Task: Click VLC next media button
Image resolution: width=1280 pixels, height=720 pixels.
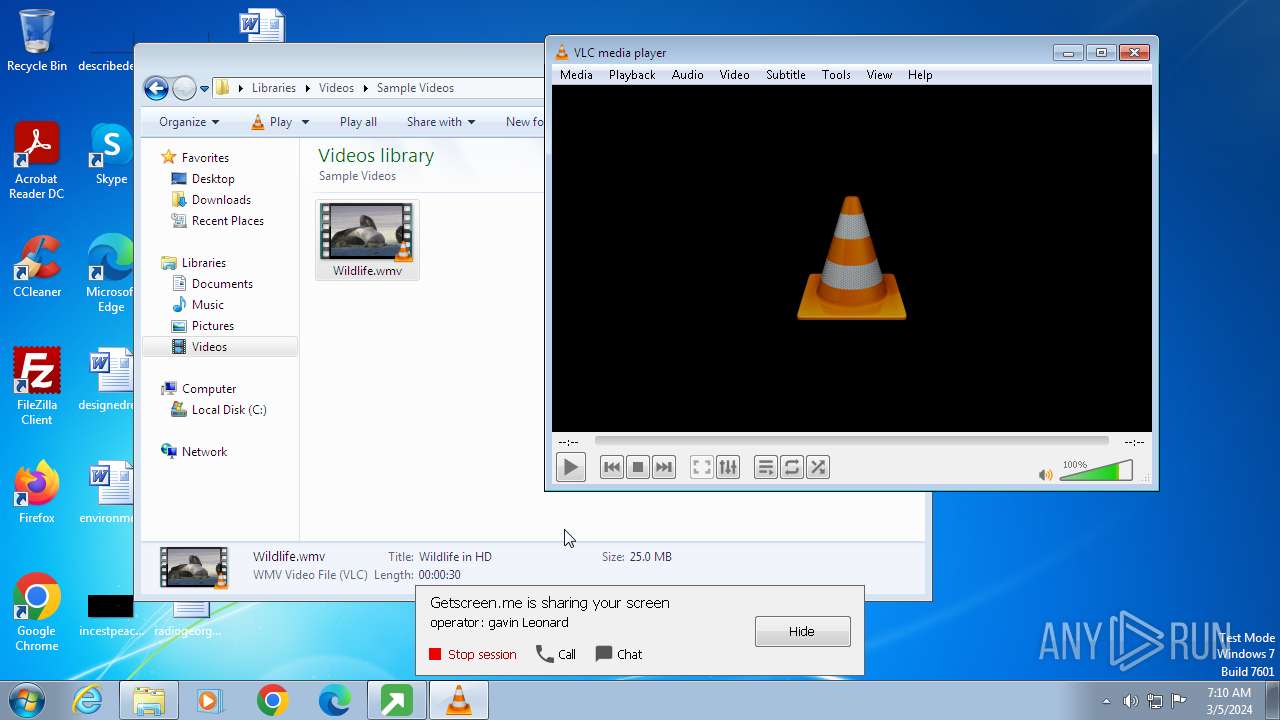Action: coord(664,467)
